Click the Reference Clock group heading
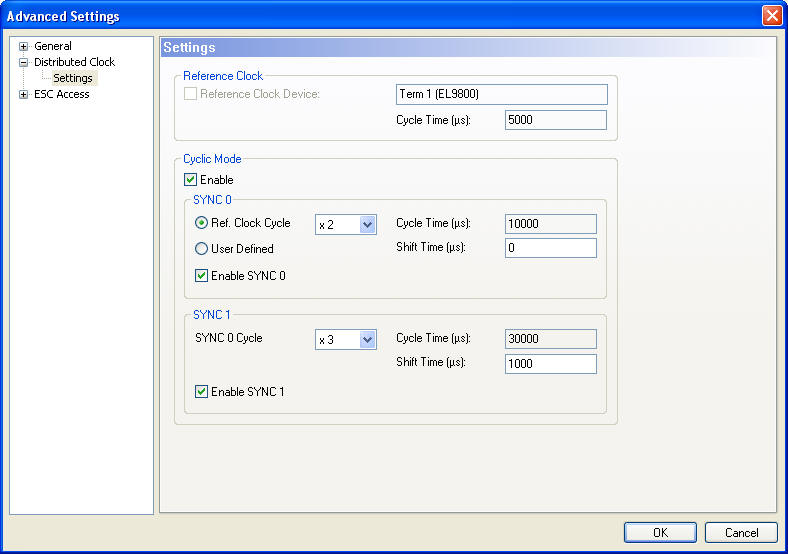The image size is (788, 554). 223,76
